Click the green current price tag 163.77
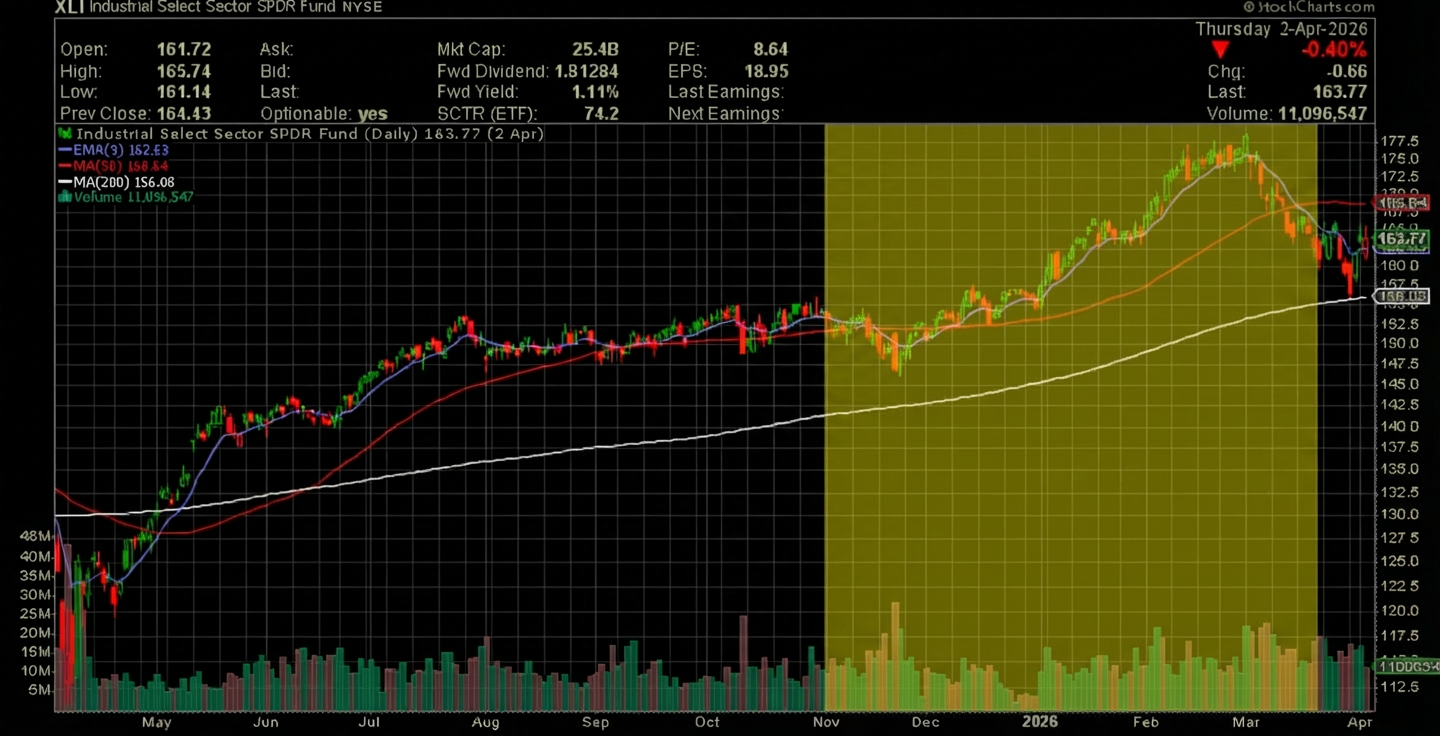 pyautogui.click(x=1400, y=239)
